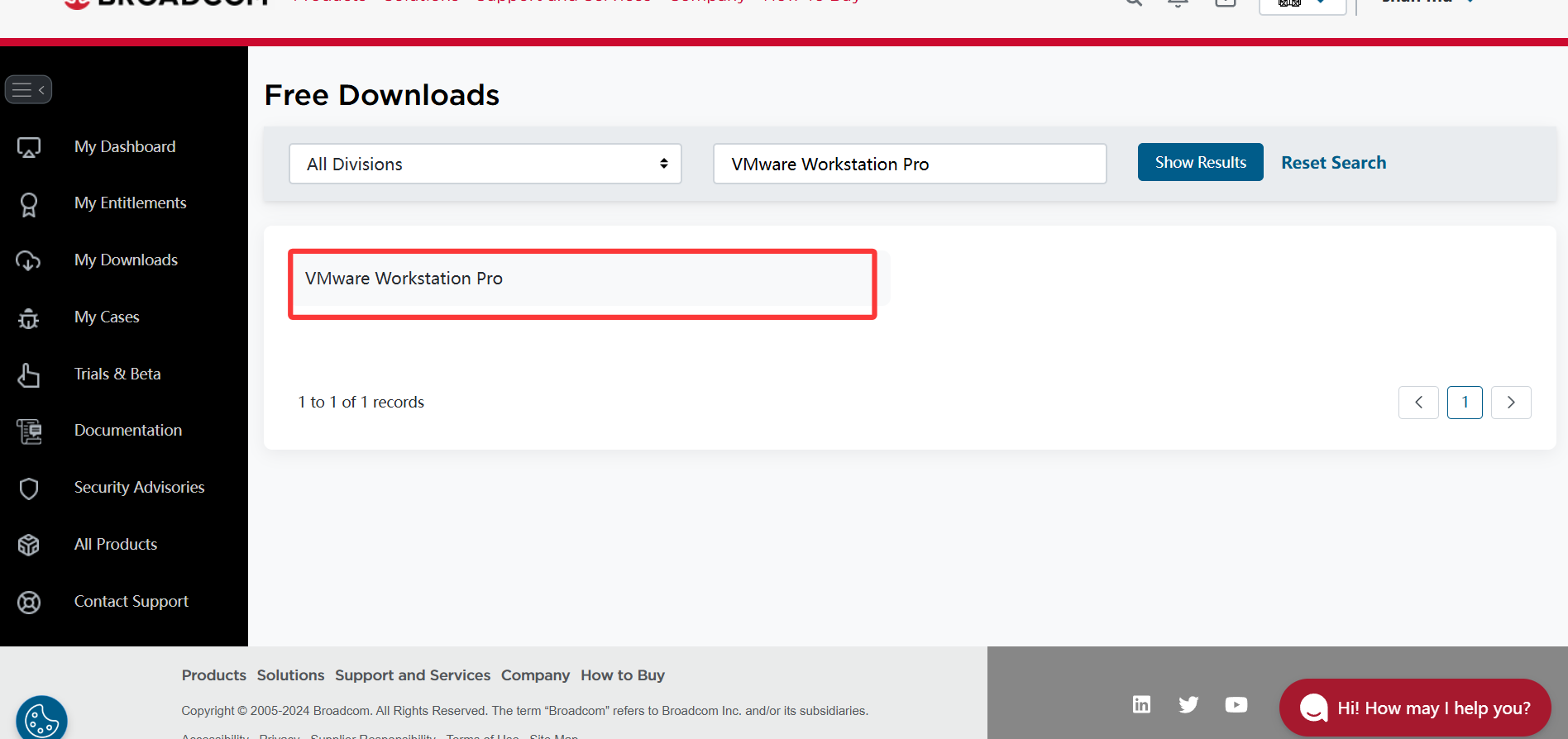Expand the All Divisions dropdown
1568x739 pixels.
485,164
